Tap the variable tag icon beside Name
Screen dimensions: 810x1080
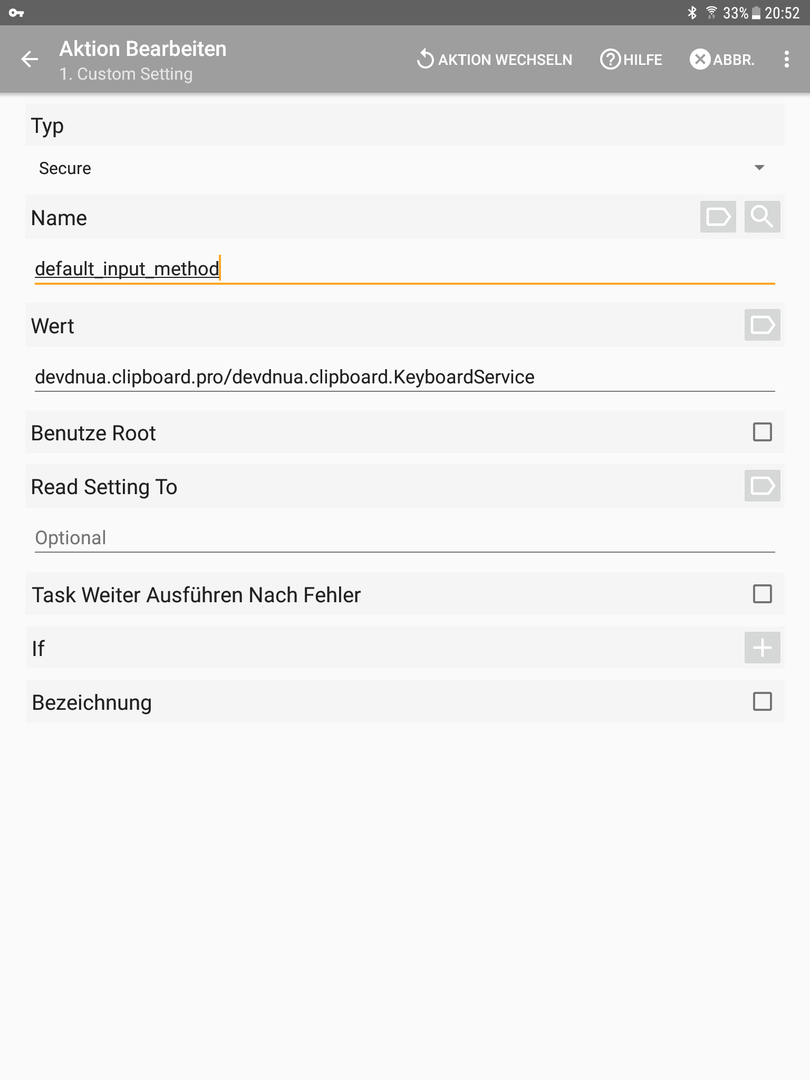click(718, 217)
